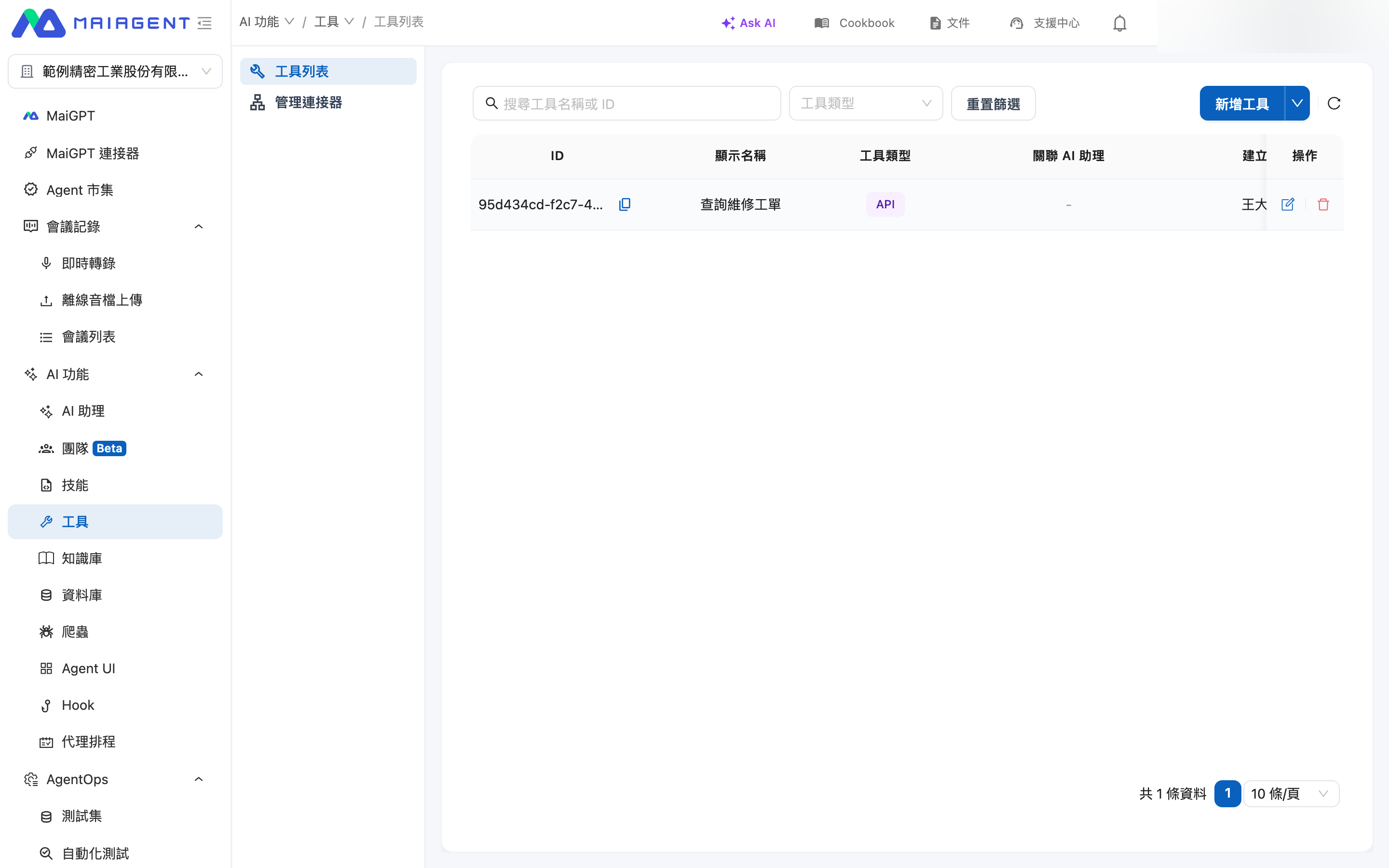The image size is (1389, 868).
Task: Open the notifications bell
Action: [1119, 23]
